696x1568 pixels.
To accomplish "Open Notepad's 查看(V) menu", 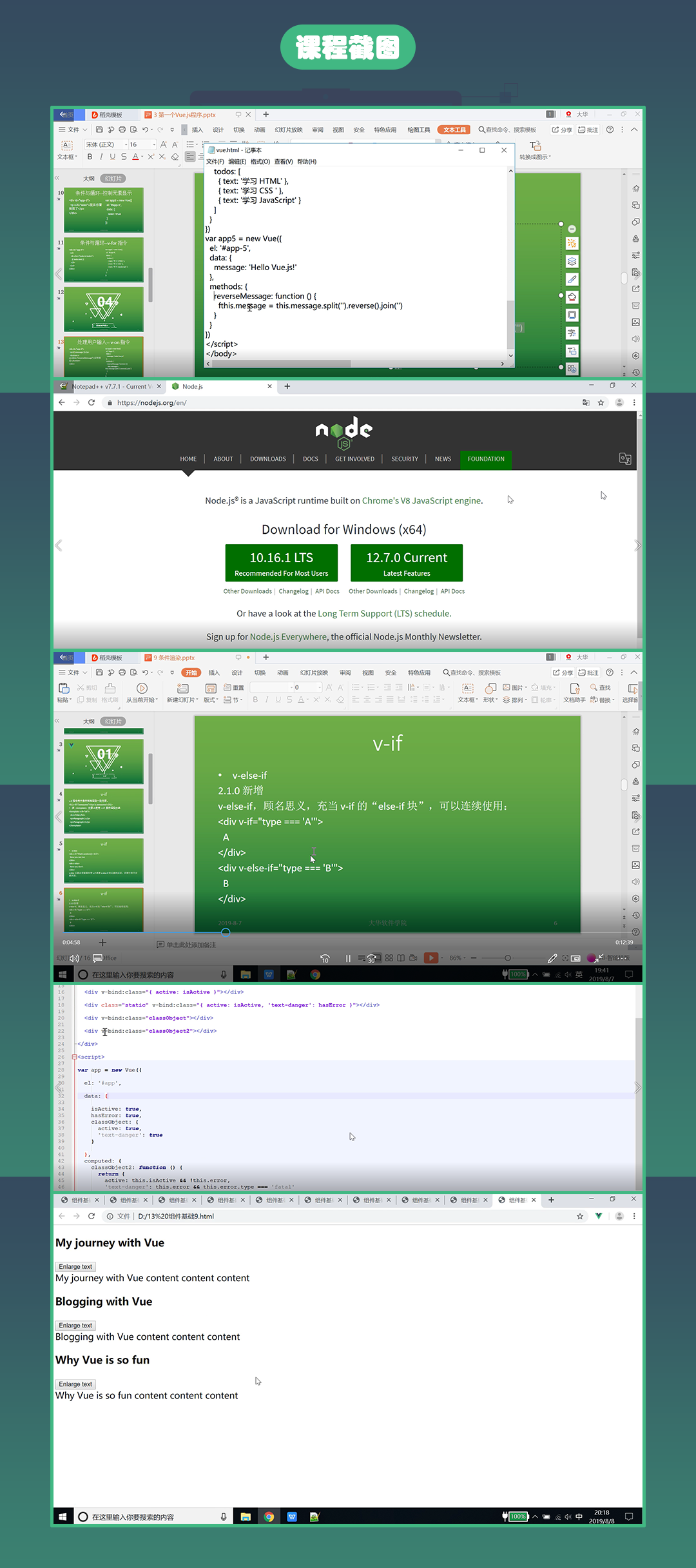I will click(284, 162).
